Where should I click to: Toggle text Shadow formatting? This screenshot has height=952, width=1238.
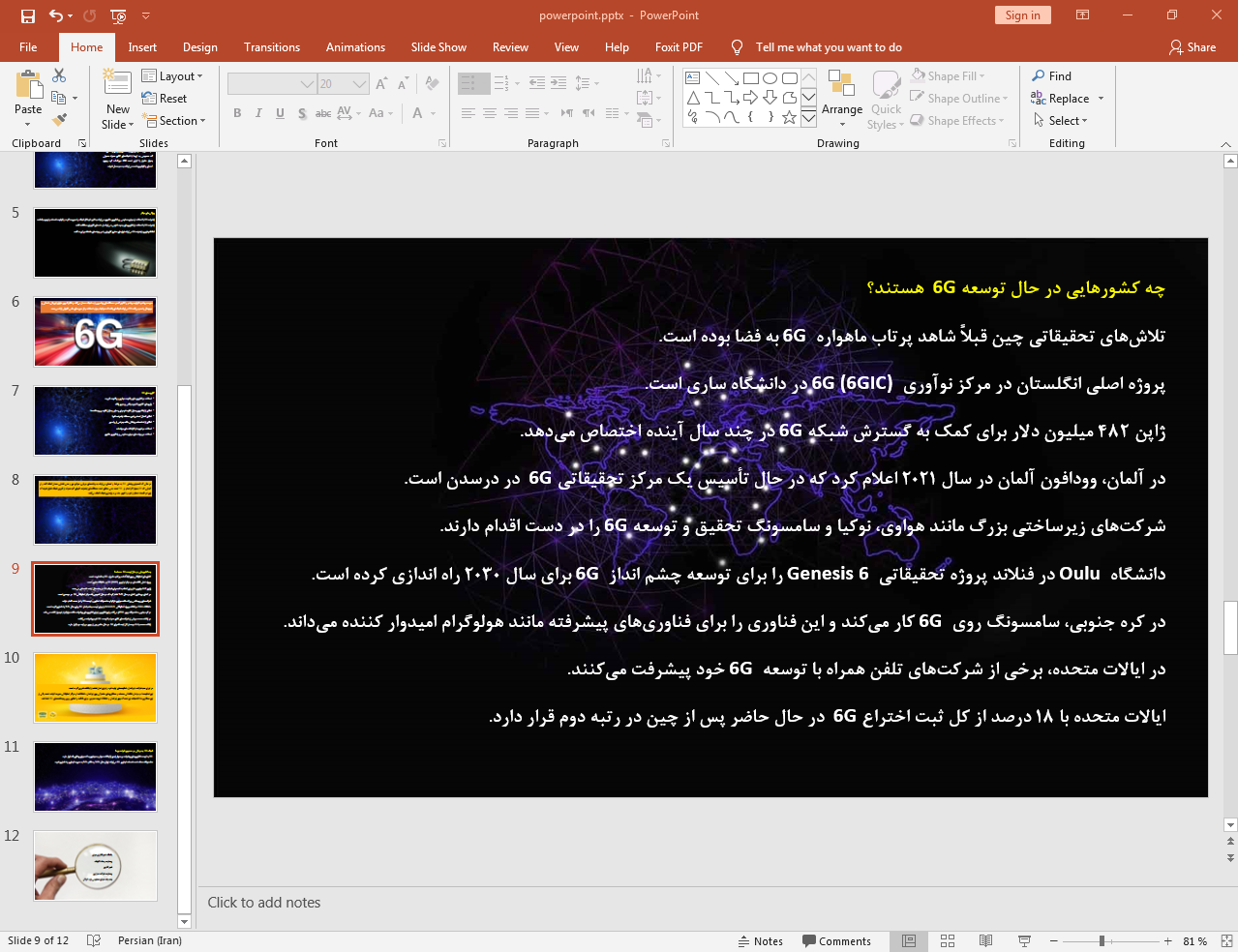[302, 113]
